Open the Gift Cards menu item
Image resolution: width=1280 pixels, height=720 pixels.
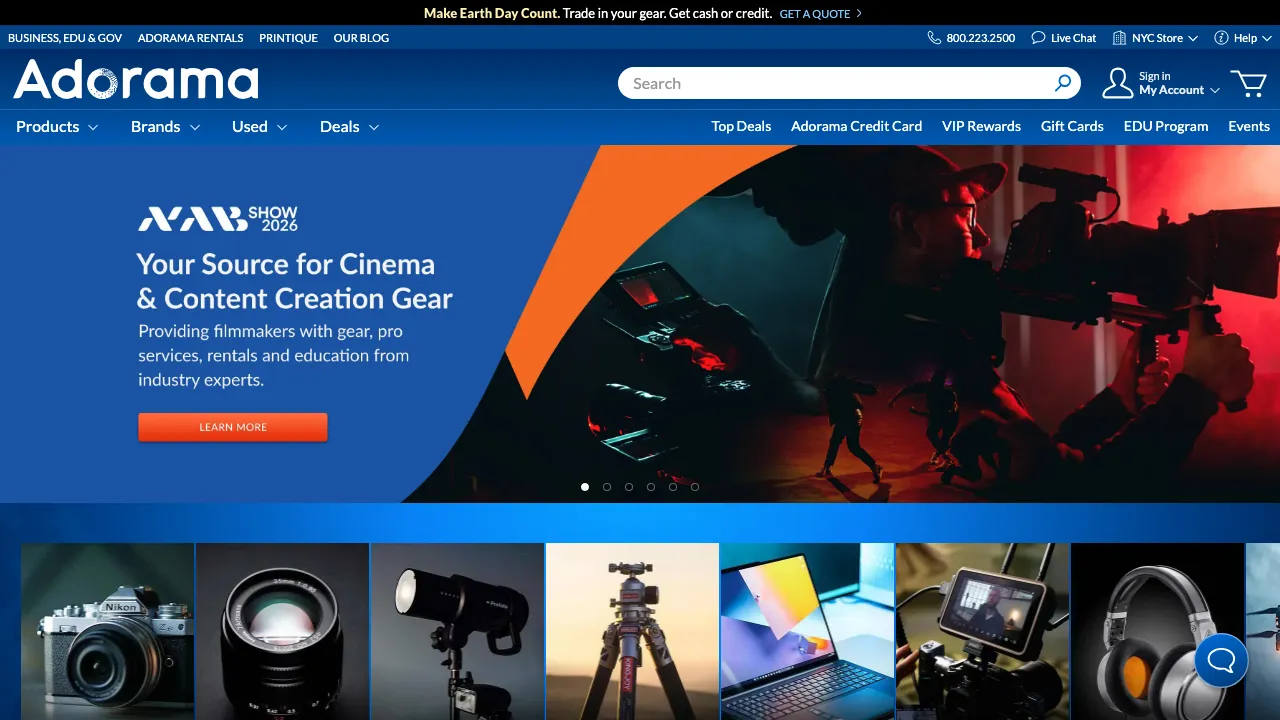(x=1072, y=127)
